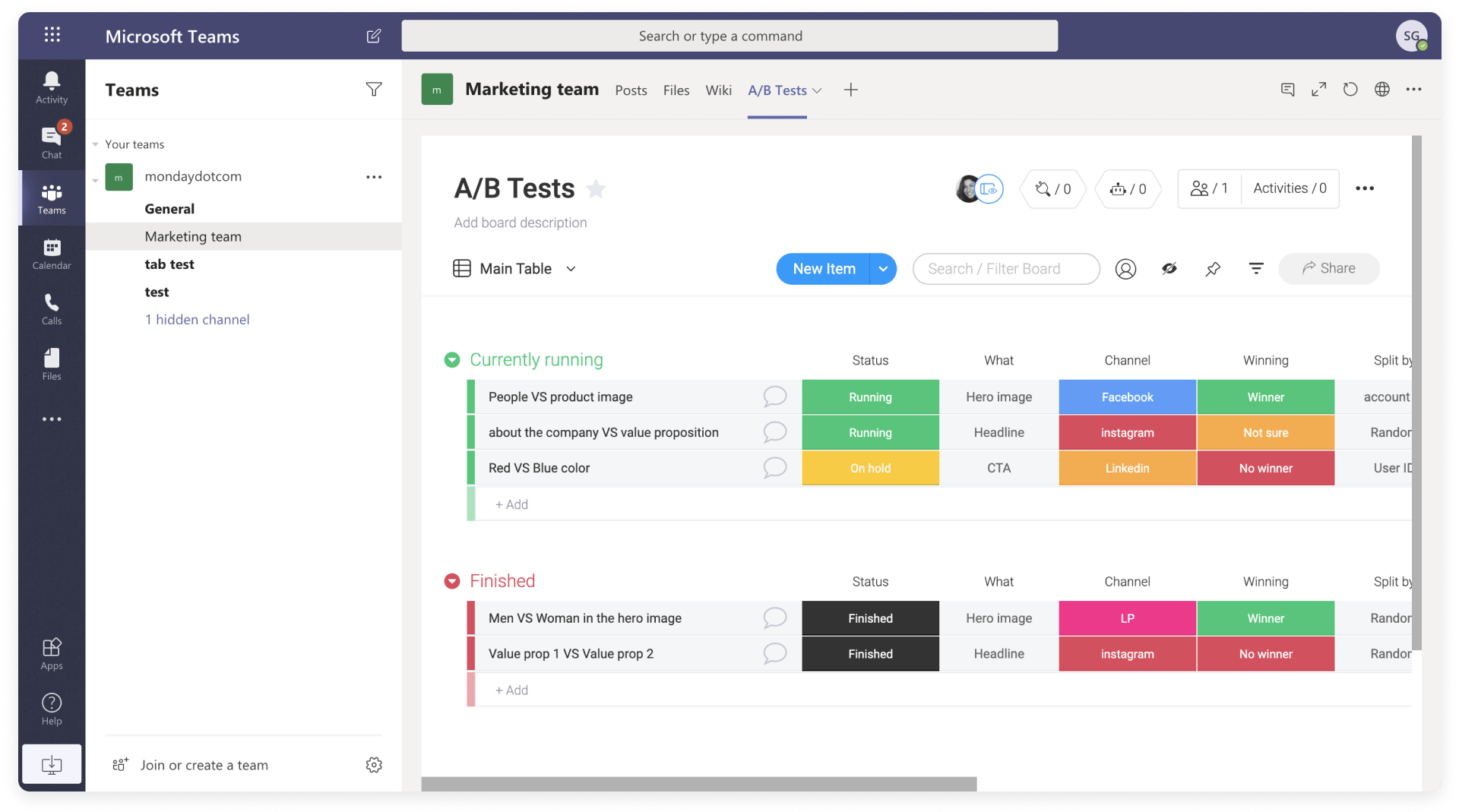This screenshot has width=1459, height=812.
Task: Toggle hidden columns with the eye icon
Action: tap(1169, 268)
